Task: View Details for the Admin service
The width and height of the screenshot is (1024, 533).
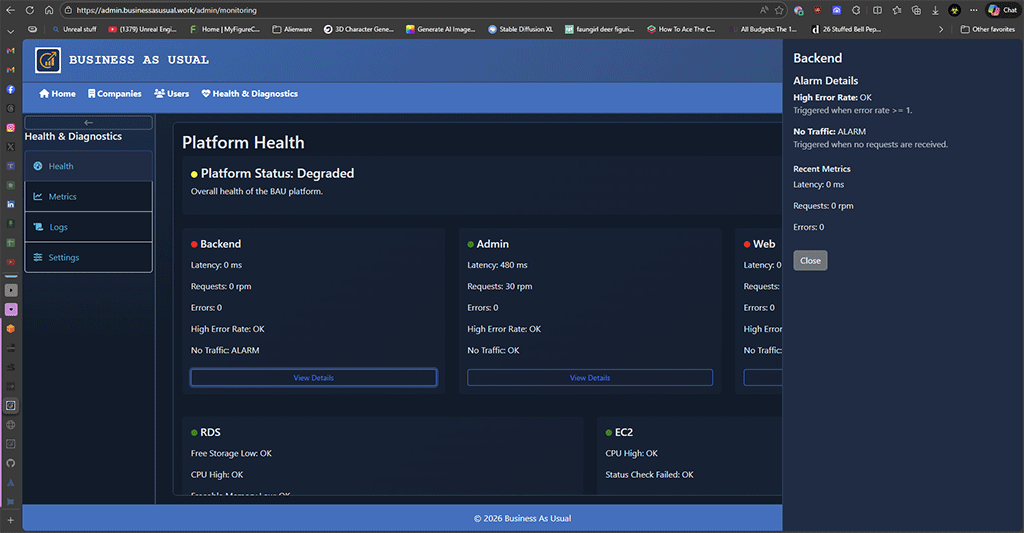Action: tap(590, 378)
